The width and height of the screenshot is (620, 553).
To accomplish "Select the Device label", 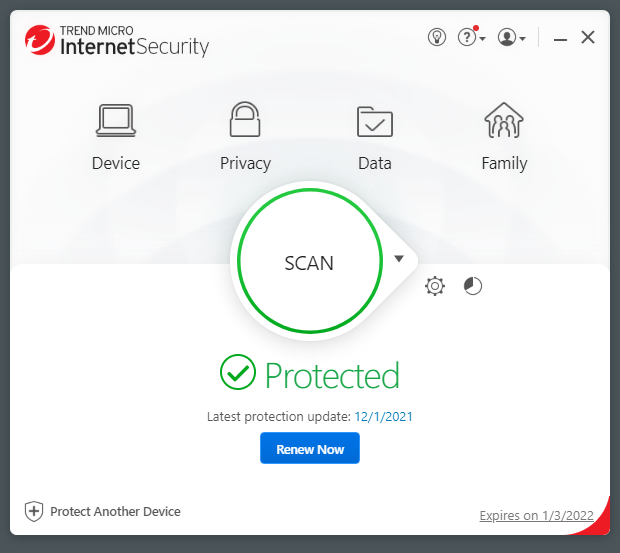I will [116, 163].
